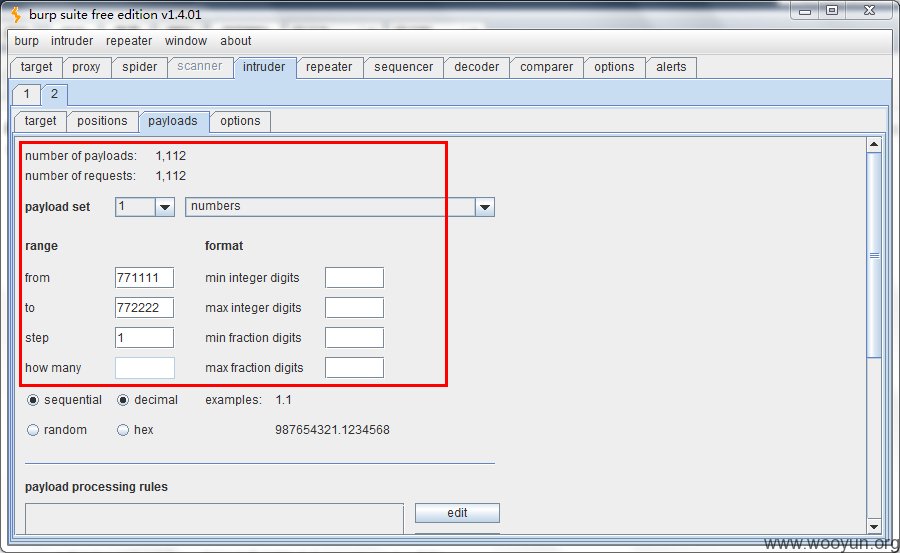This screenshot has width=900, height=553.
Task: Focus the how many field
Action: coord(145,368)
